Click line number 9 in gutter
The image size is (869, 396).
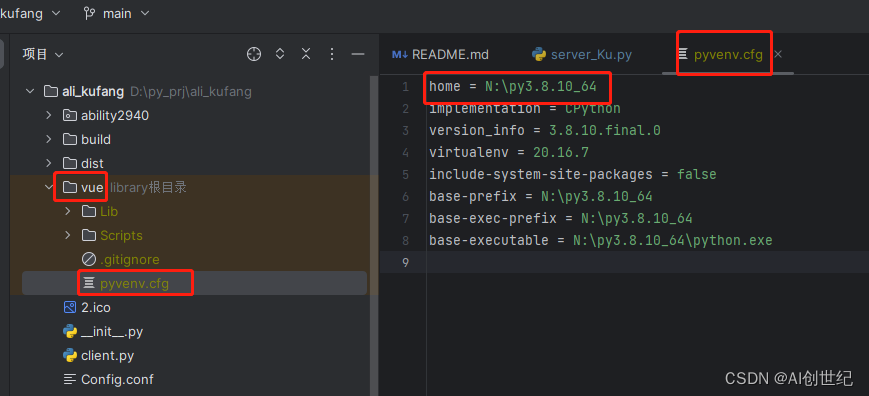(x=405, y=262)
